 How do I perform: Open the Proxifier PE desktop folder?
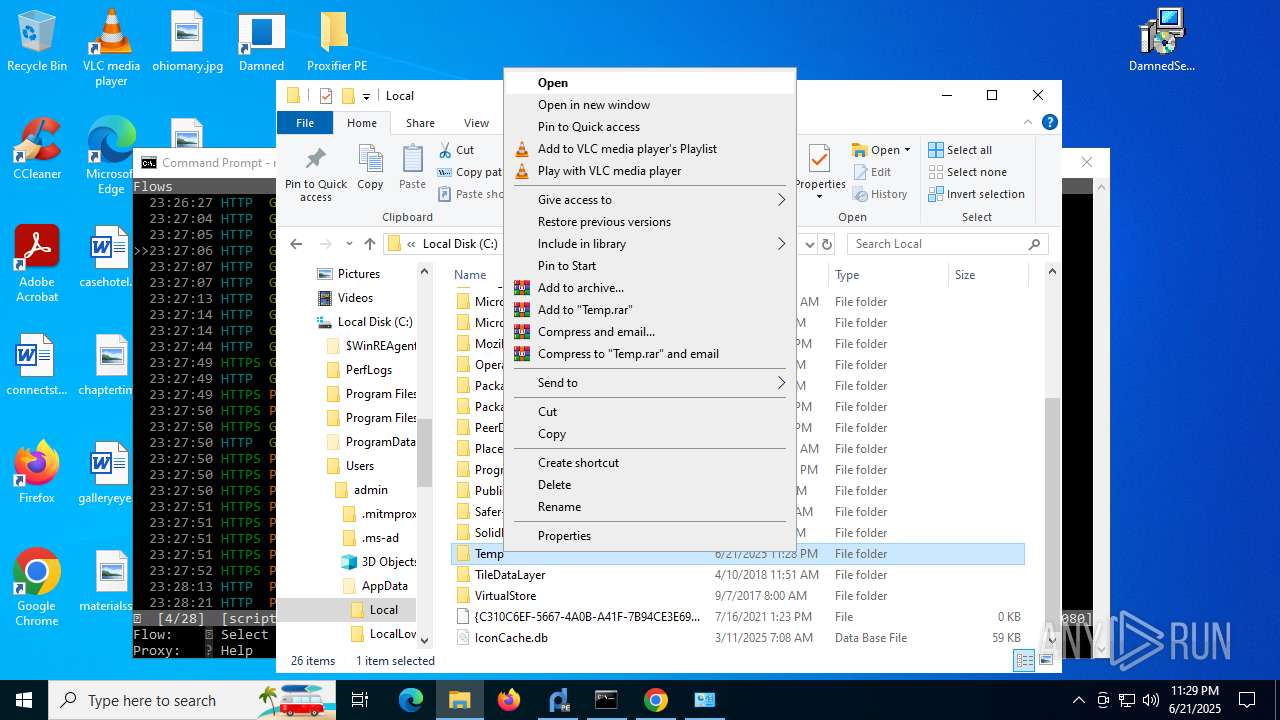(x=337, y=41)
